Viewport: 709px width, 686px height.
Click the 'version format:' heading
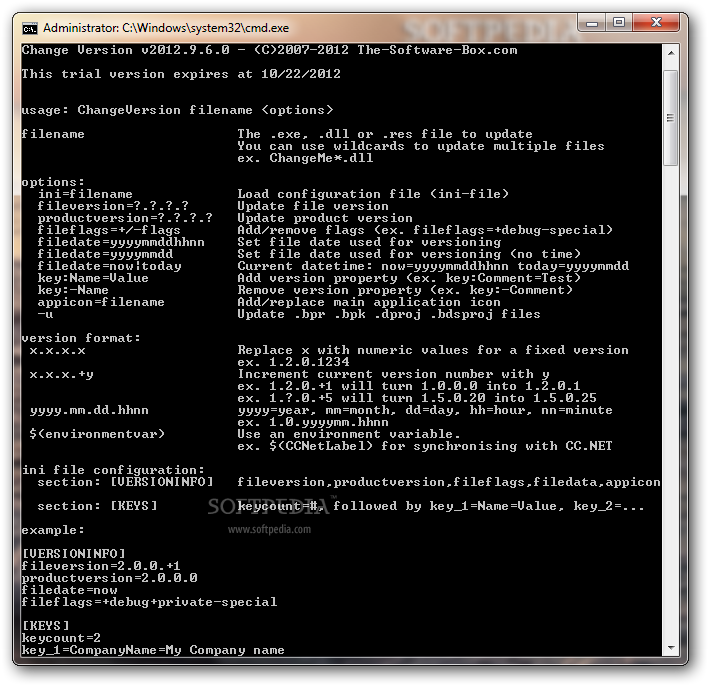[81, 338]
